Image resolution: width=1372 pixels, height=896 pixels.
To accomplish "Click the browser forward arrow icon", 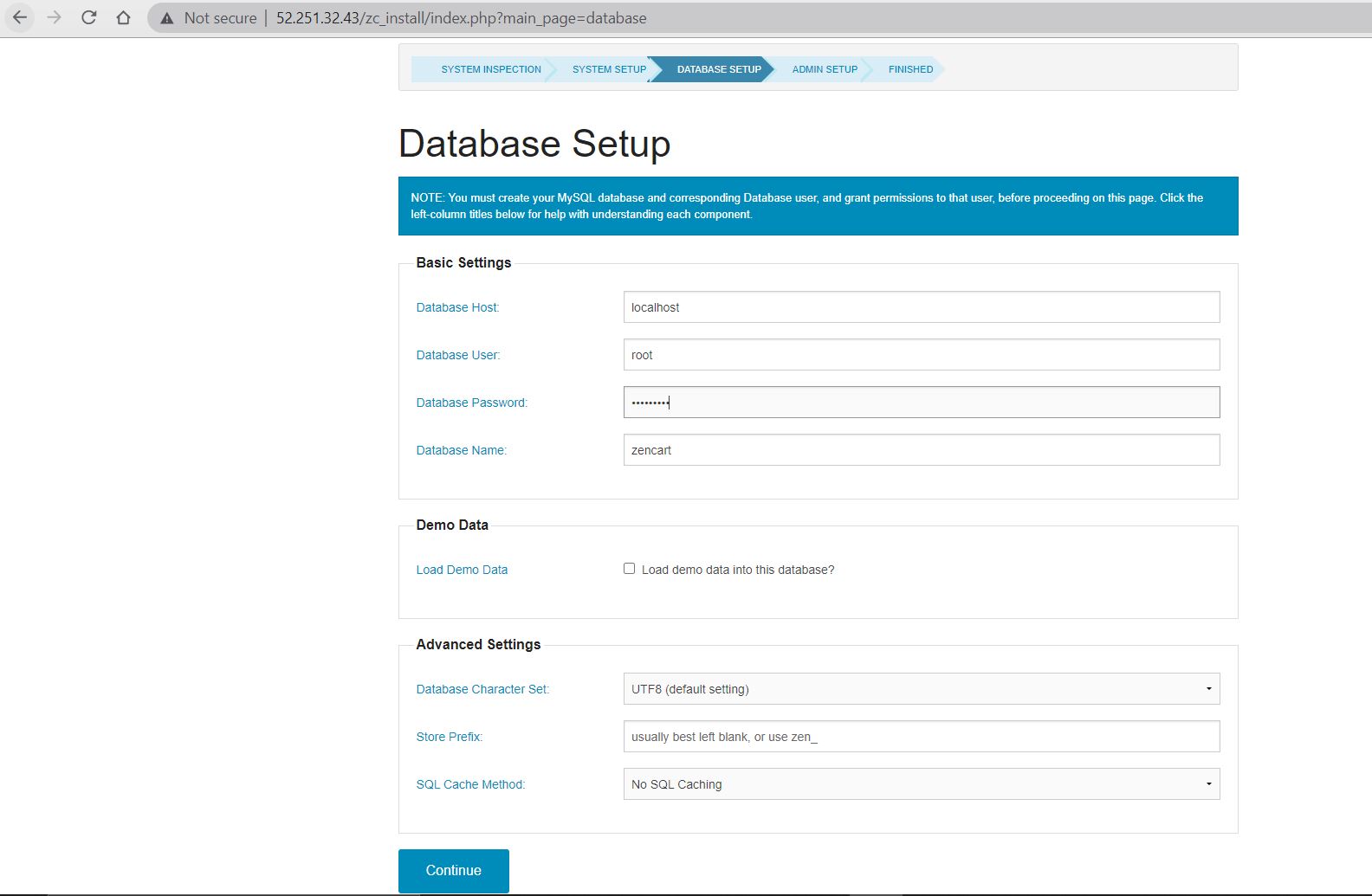I will click(55, 17).
